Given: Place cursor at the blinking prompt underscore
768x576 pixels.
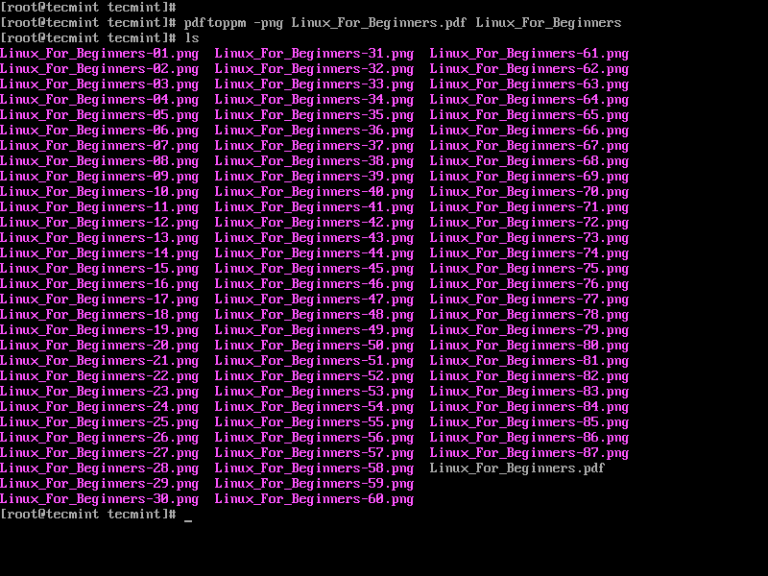Looking at the screenshot, I should pos(188,519).
